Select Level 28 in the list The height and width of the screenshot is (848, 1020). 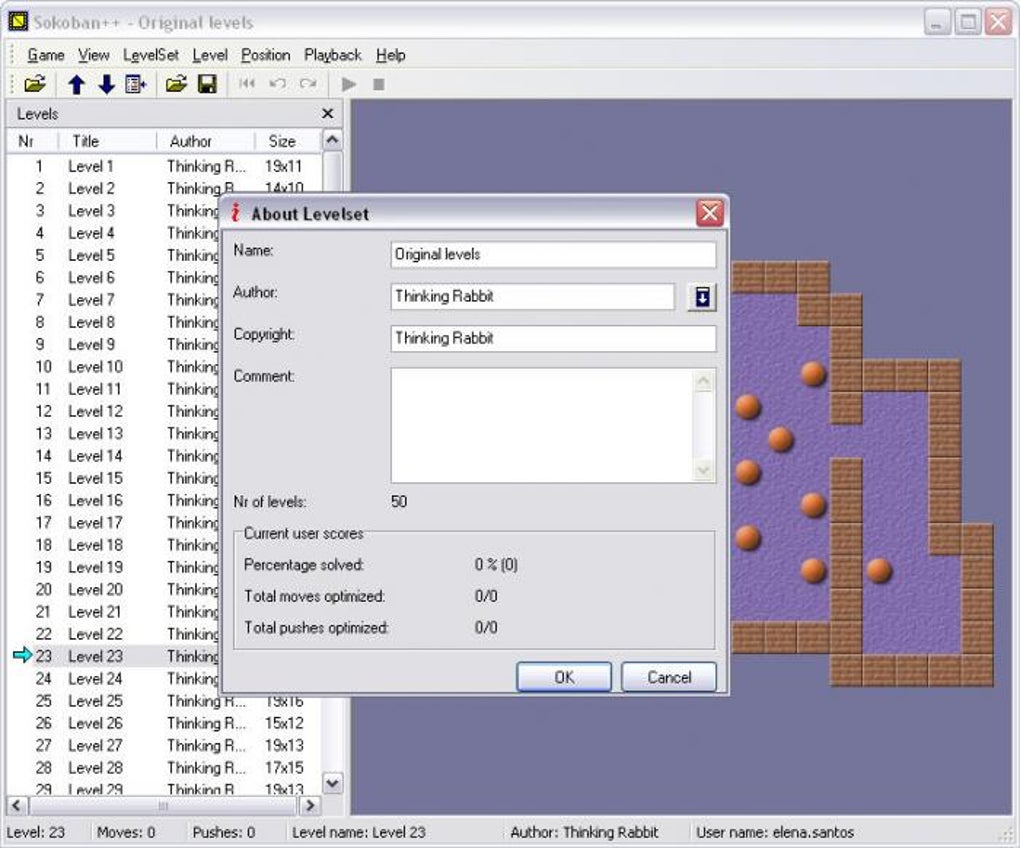(164, 768)
